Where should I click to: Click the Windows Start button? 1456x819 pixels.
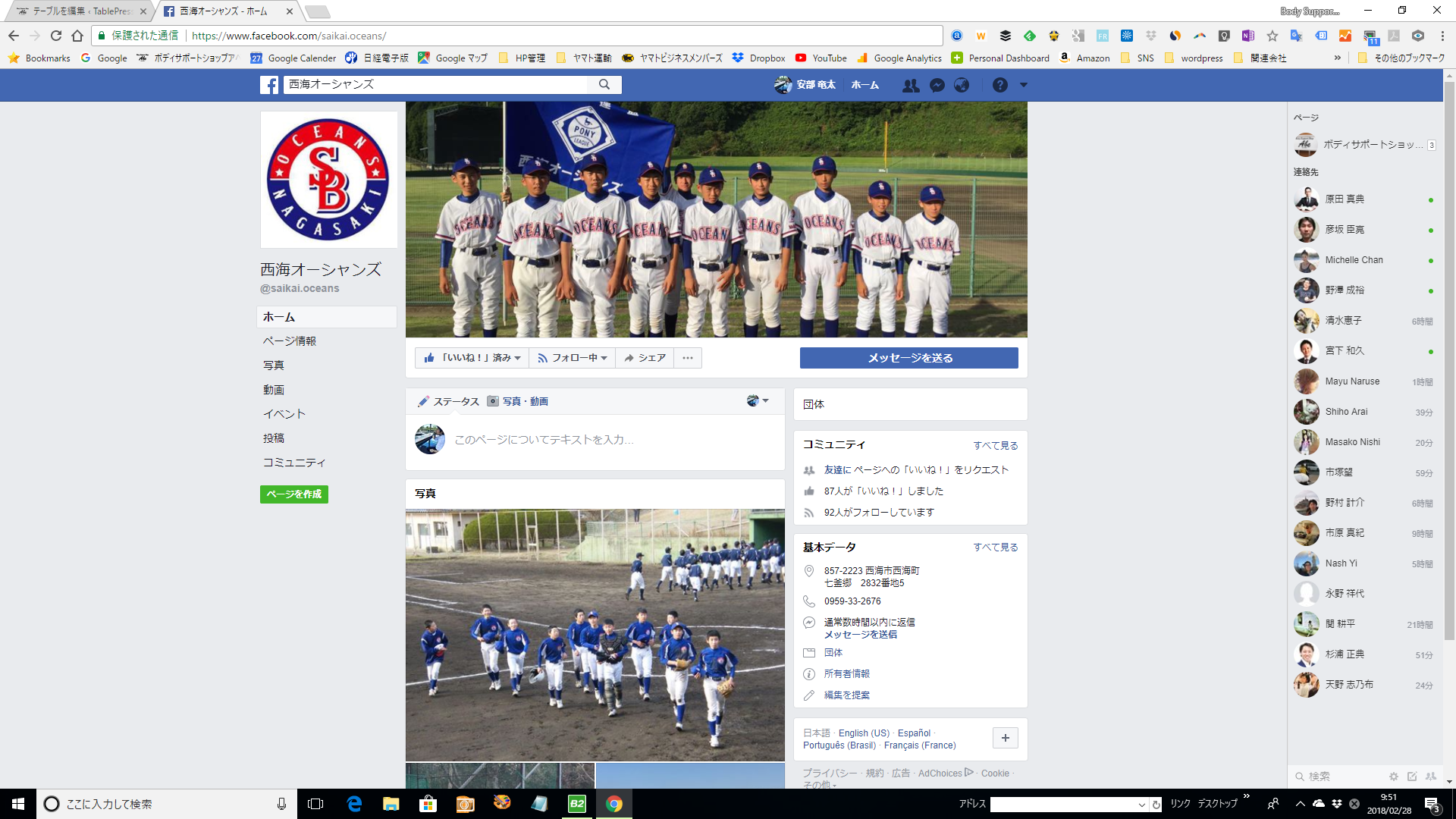(18, 804)
